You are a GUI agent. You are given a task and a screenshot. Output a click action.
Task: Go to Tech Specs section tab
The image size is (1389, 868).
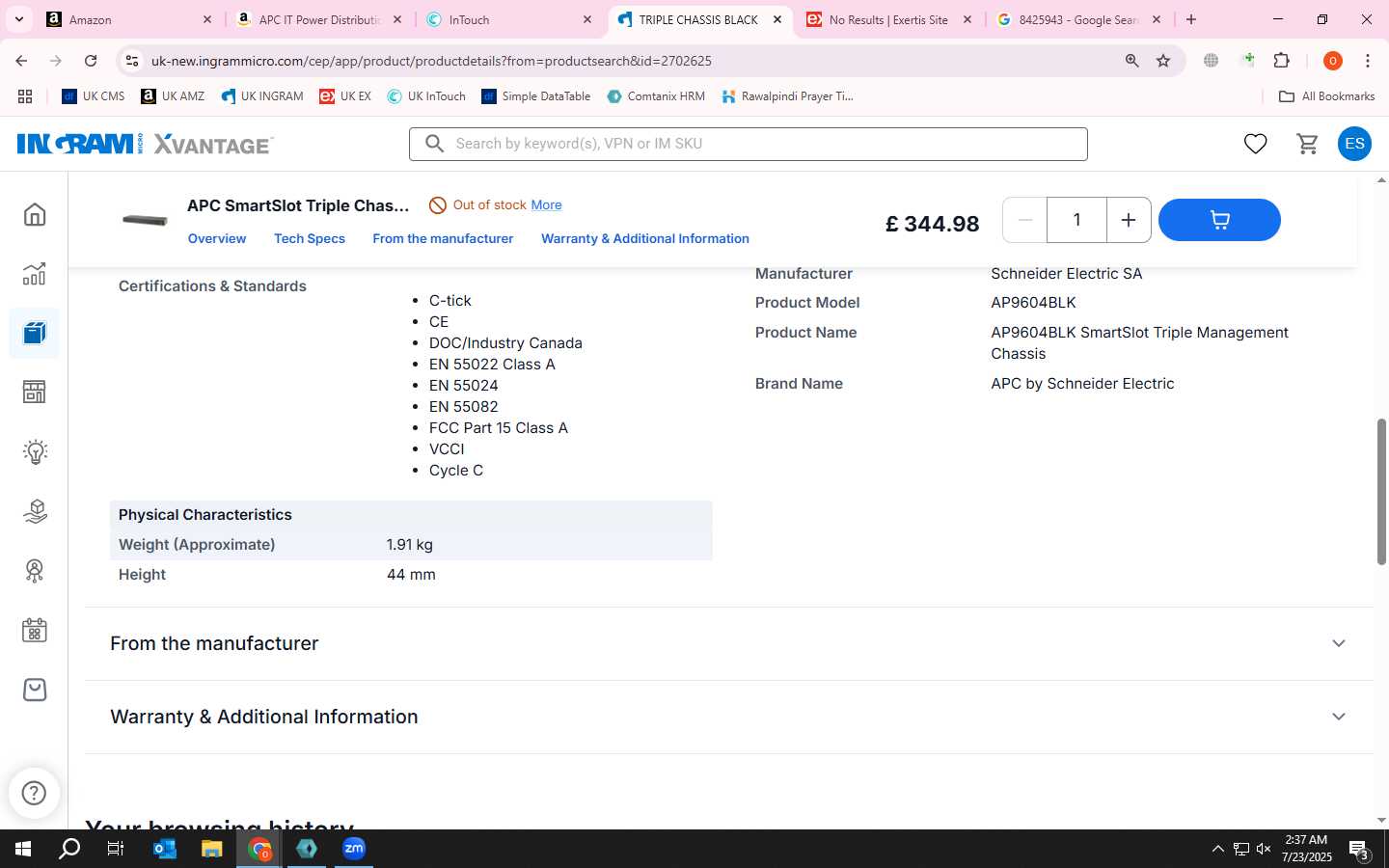[310, 238]
